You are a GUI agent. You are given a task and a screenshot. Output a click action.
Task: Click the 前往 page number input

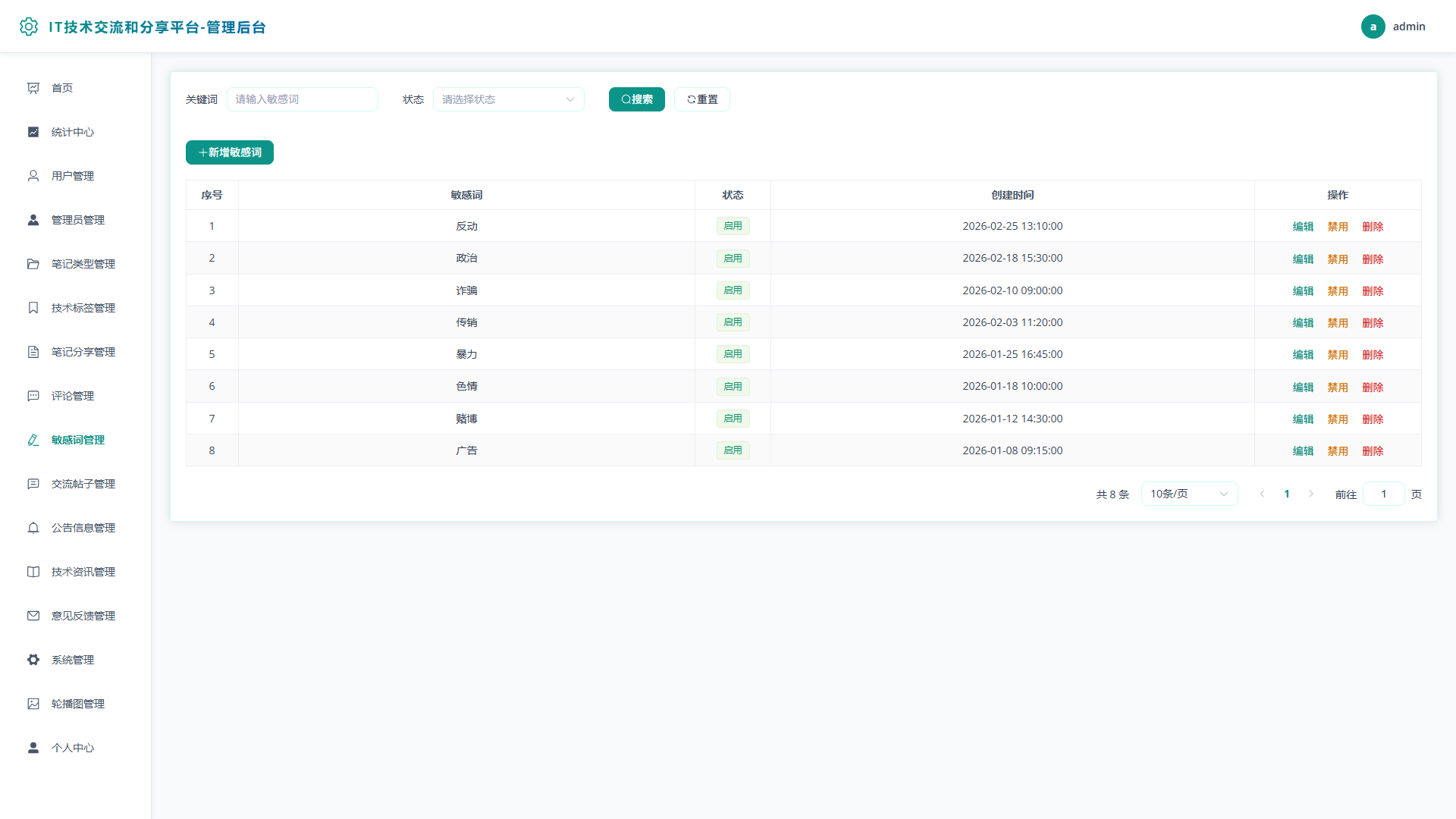click(1384, 494)
